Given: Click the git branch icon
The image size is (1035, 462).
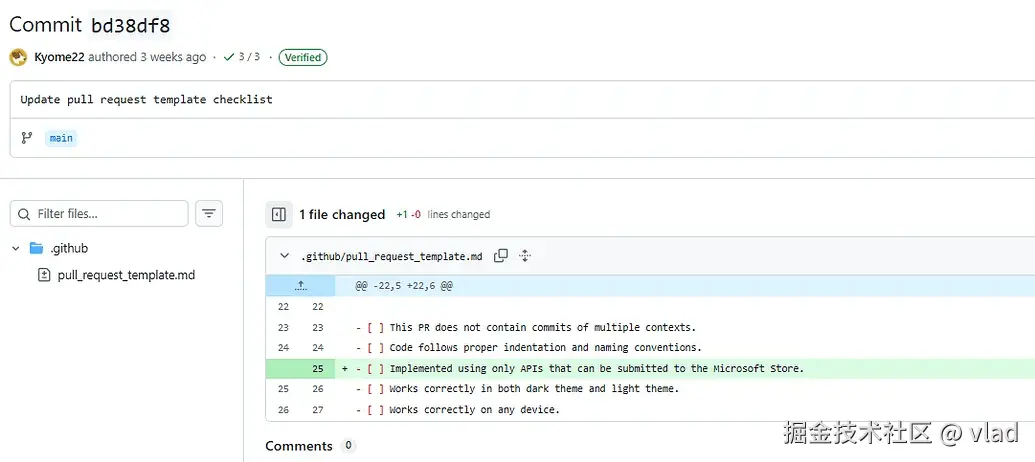Looking at the screenshot, I should (x=27, y=138).
